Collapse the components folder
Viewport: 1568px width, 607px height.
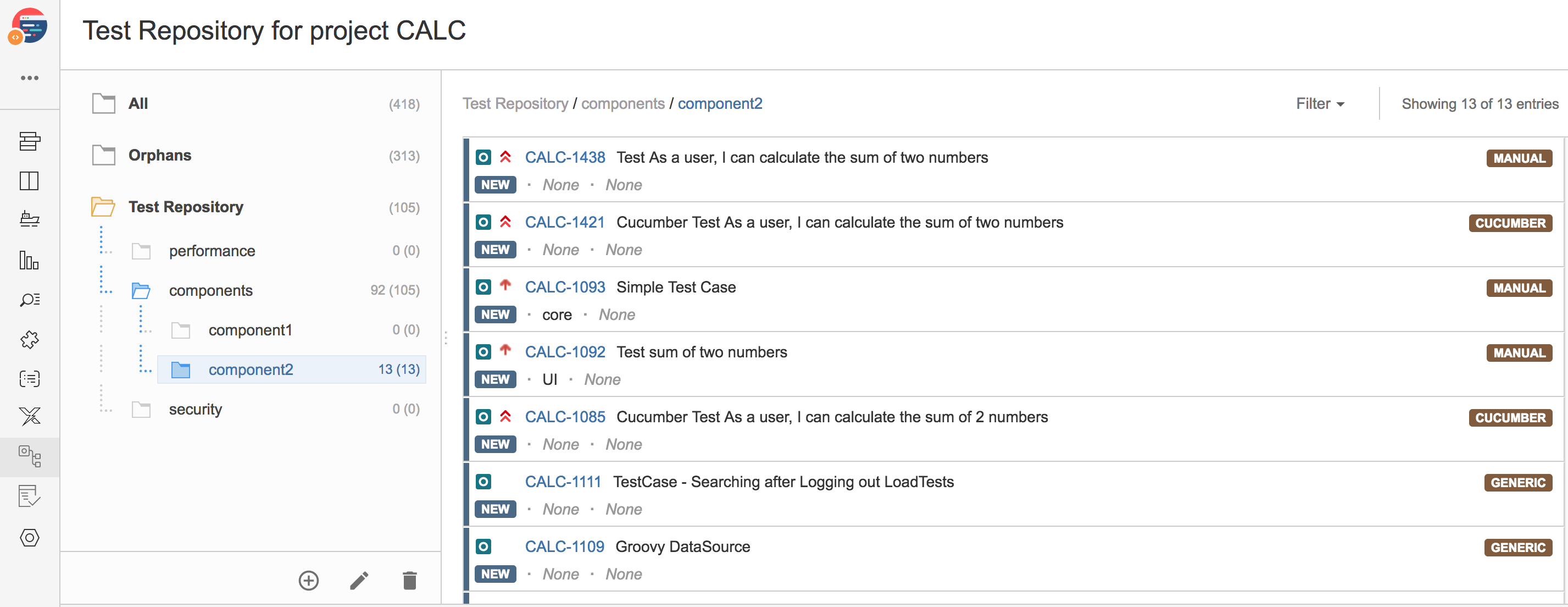pos(141,290)
